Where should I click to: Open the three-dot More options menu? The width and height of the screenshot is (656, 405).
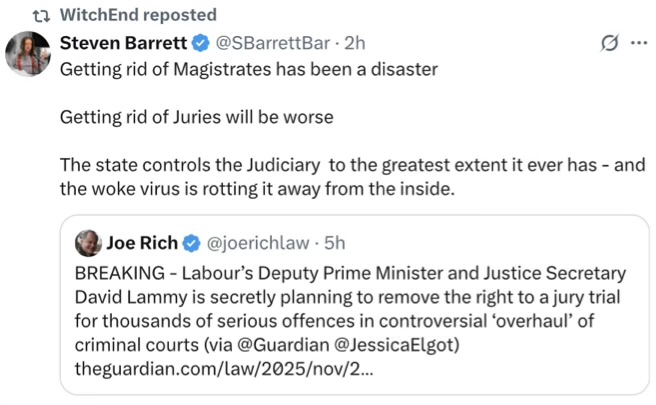pos(637,44)
